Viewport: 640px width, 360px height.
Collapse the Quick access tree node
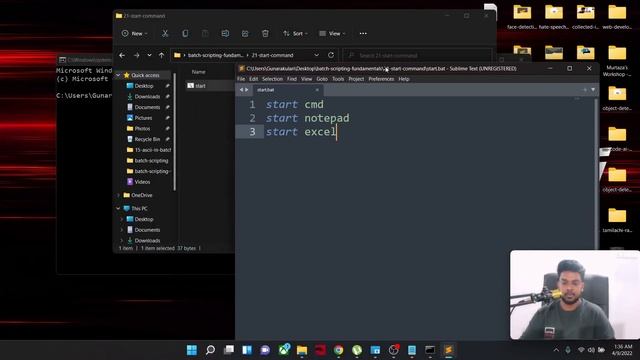point(118,75)
